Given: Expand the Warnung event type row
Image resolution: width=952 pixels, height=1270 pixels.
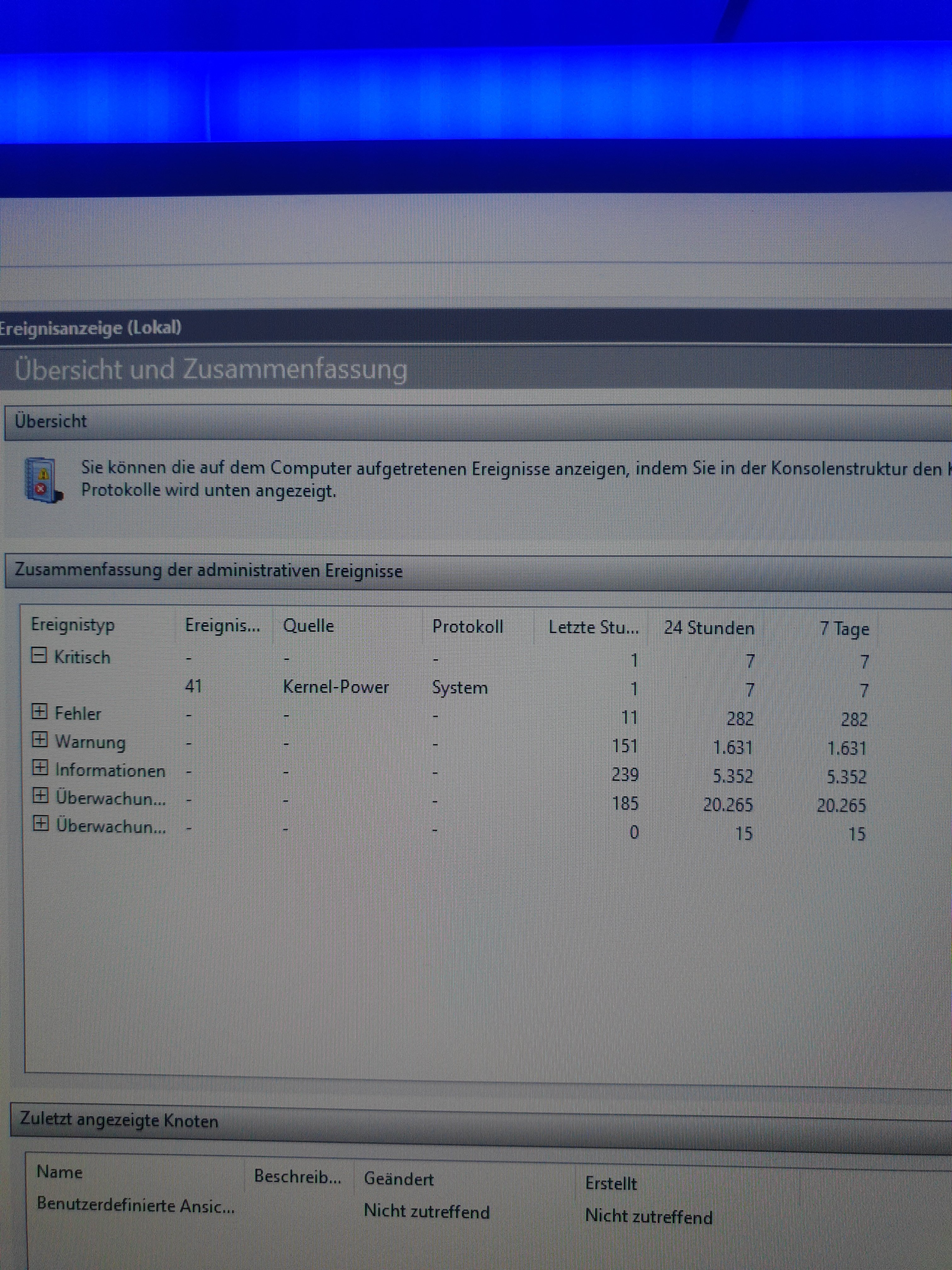Looking at the screenshot, I should point(40,740).
